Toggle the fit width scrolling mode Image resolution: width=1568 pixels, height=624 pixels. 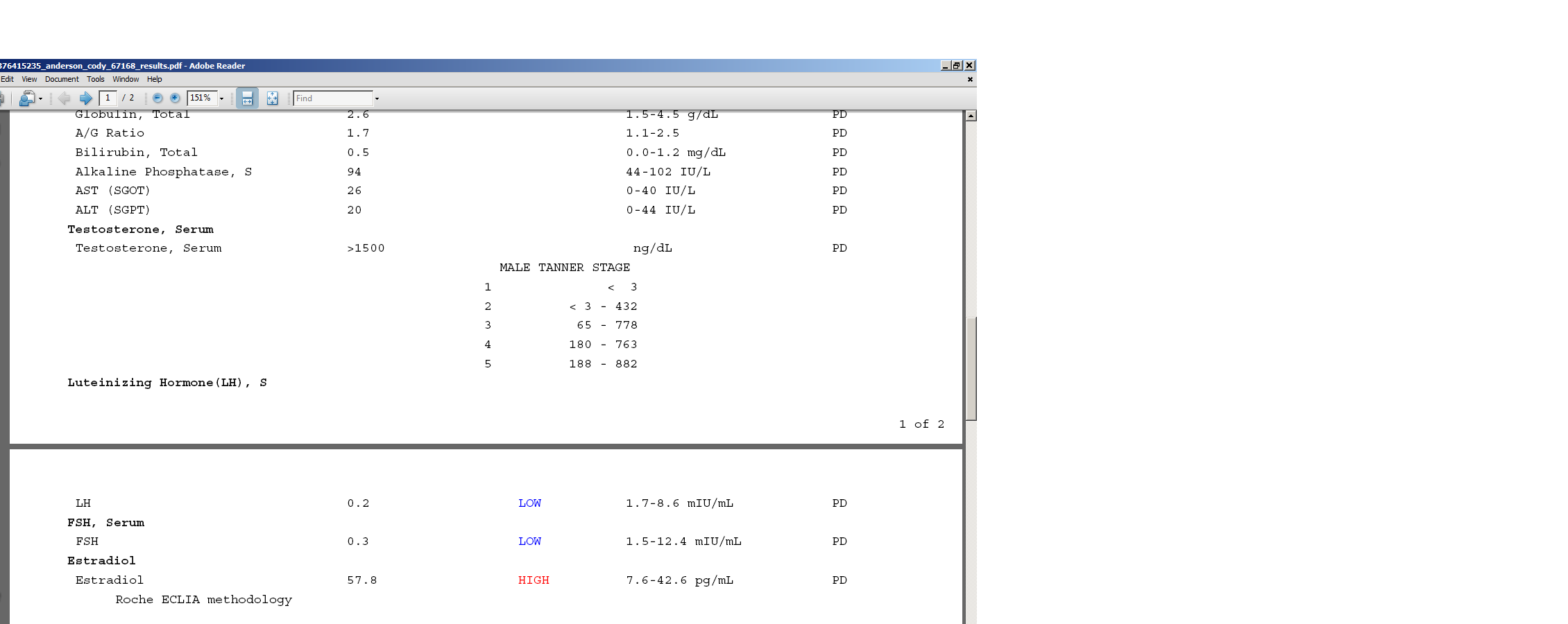click(247, 98)
